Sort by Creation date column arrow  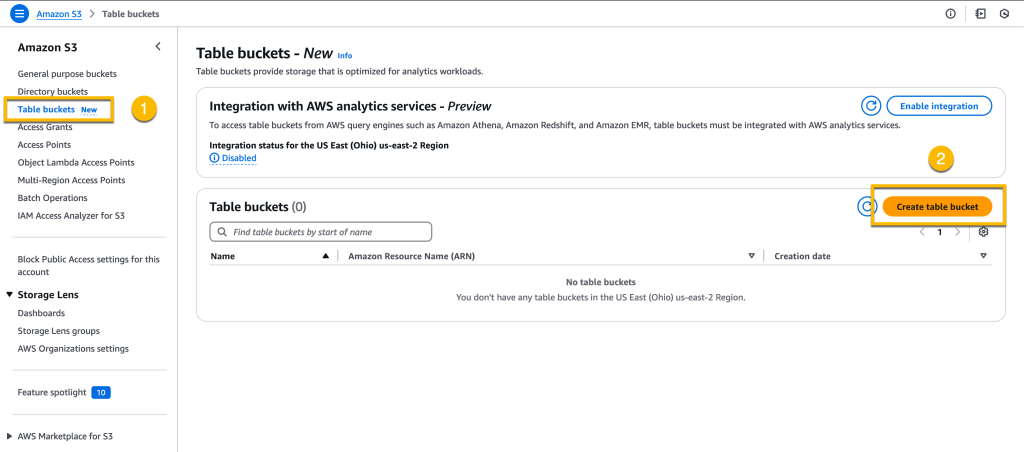click(984, 256)
